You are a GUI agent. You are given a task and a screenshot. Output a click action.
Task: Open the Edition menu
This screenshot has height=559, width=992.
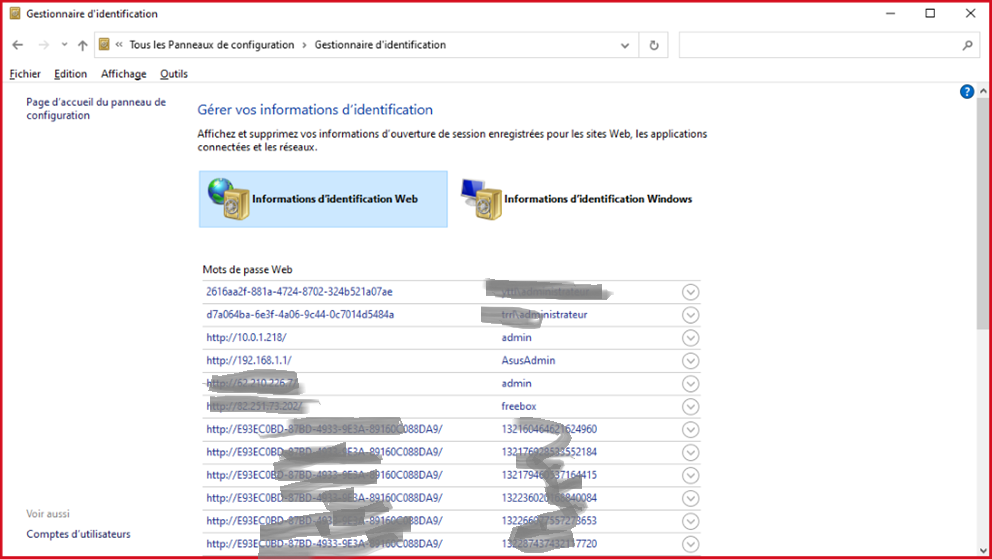pos(70,74)
